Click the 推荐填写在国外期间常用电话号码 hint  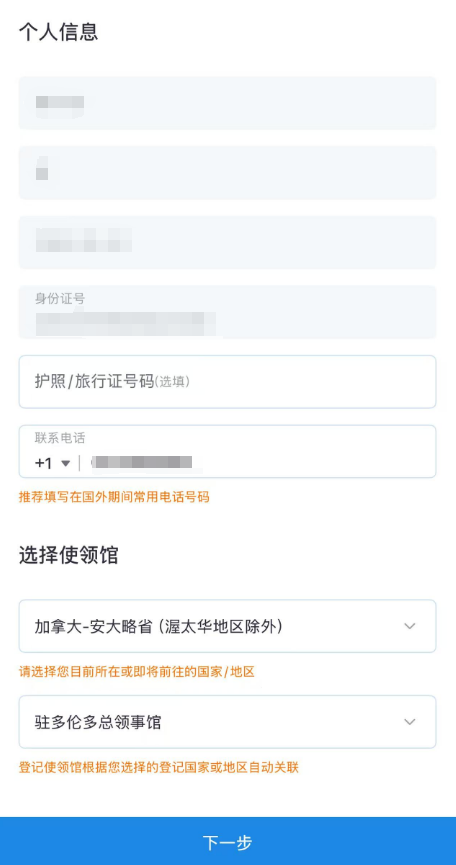point(114,497)
